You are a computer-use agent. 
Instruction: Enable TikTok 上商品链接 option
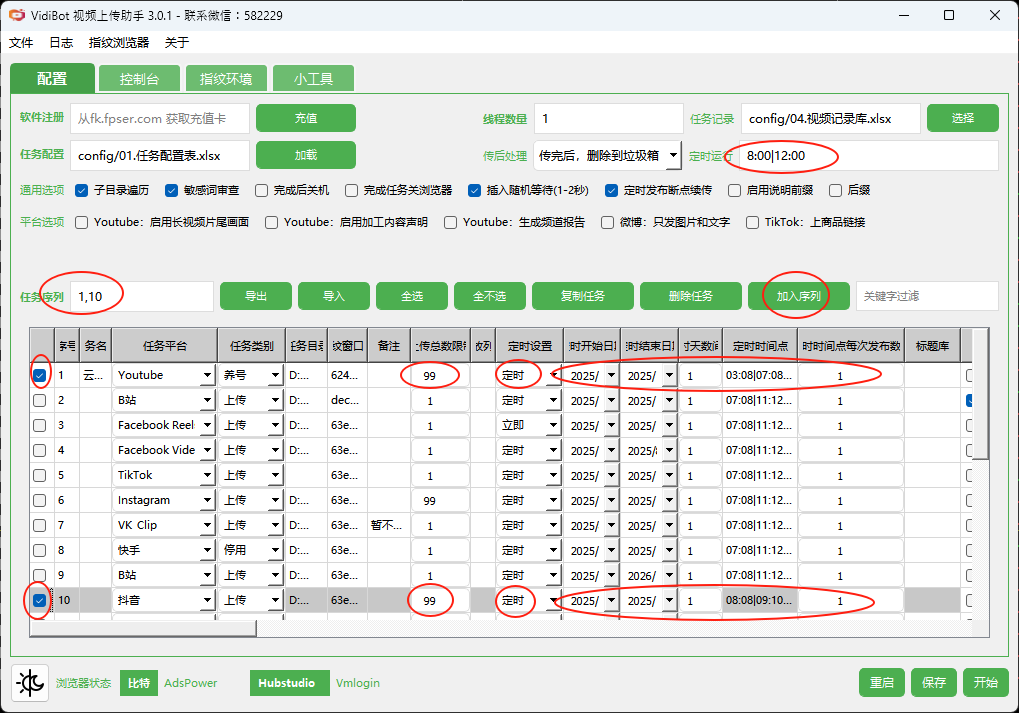point(753,222)
